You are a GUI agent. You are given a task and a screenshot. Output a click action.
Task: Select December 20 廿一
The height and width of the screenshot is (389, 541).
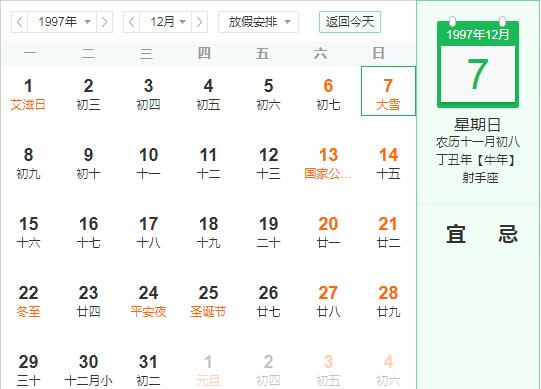(328, 232)
